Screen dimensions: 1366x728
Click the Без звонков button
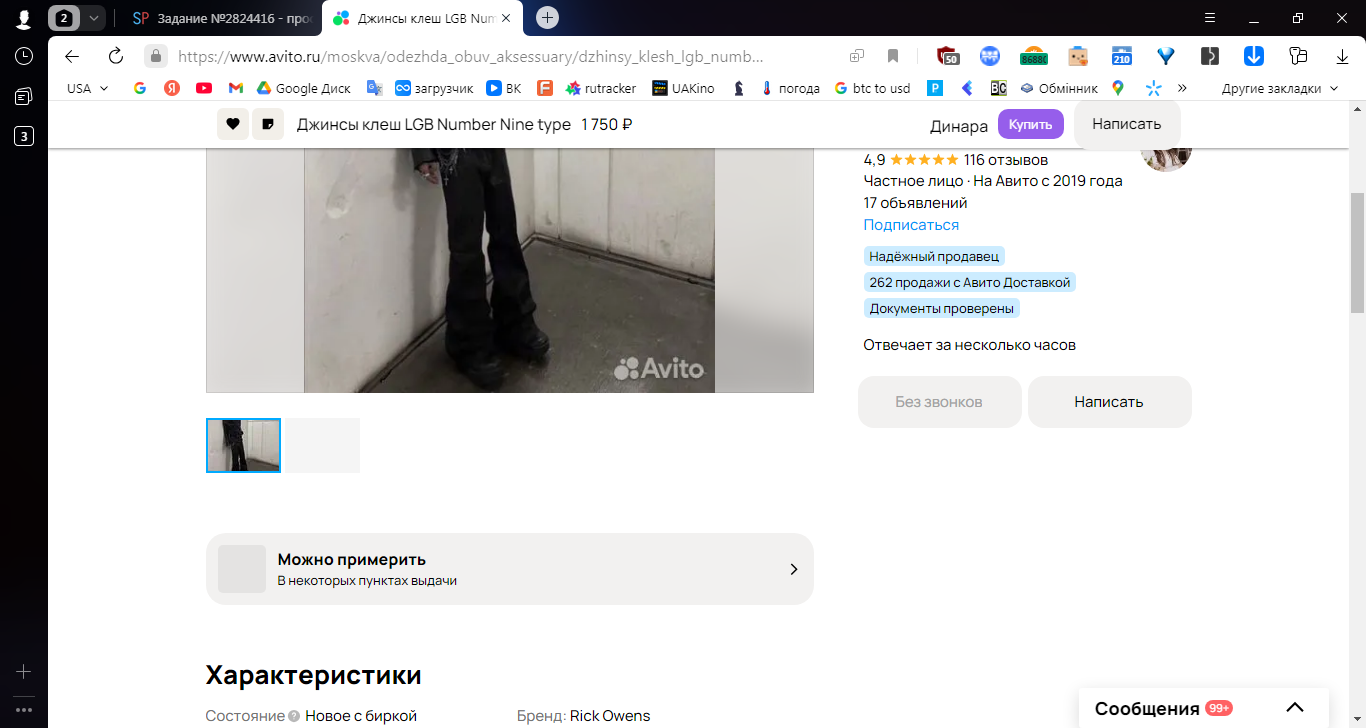click(x=939, y=402)
